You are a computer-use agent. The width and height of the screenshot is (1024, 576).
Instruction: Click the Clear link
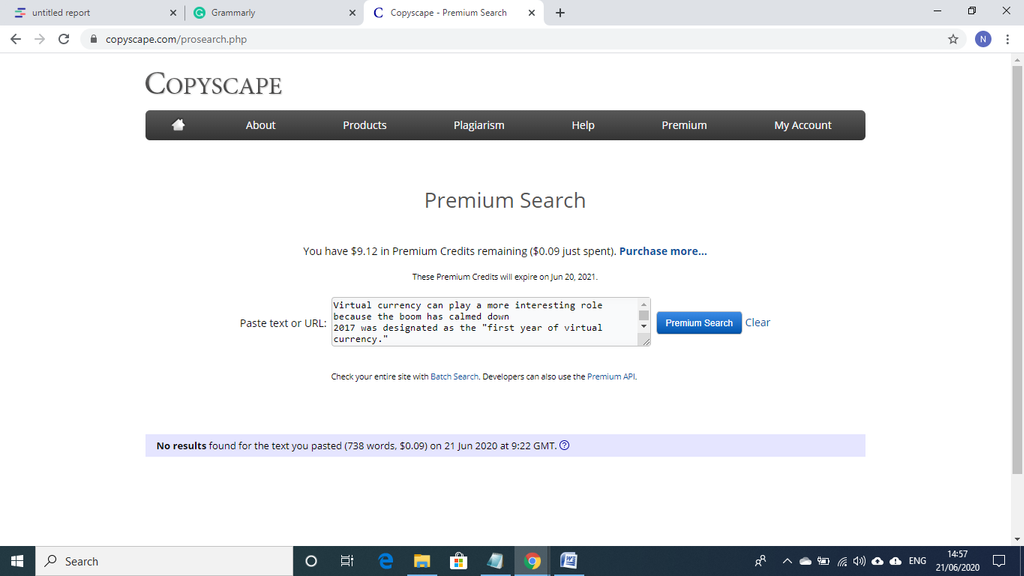[758, 322]
